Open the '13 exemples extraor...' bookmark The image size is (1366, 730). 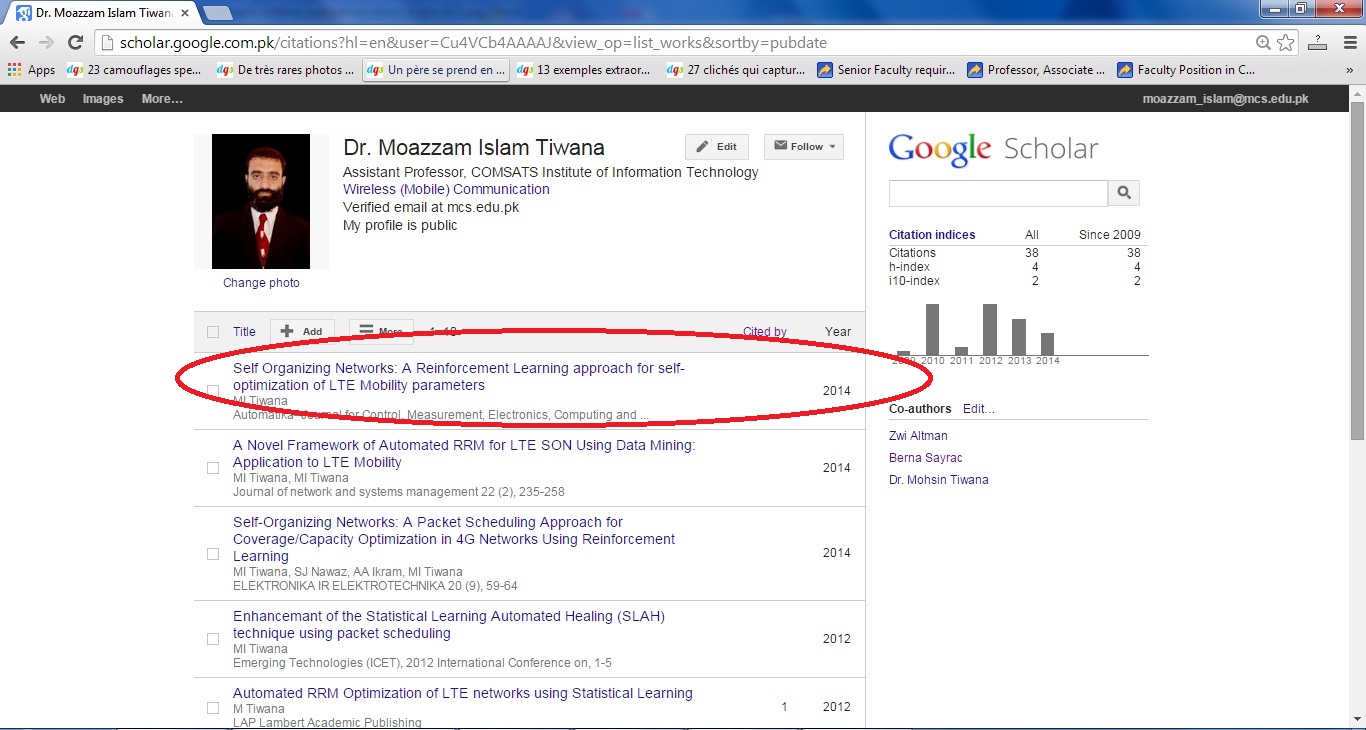584,70
